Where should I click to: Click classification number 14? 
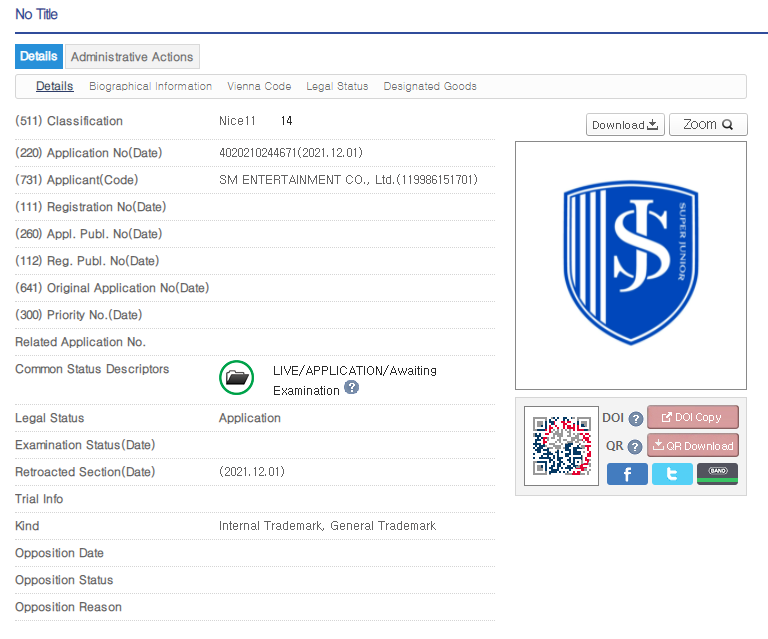coord(287,121)
